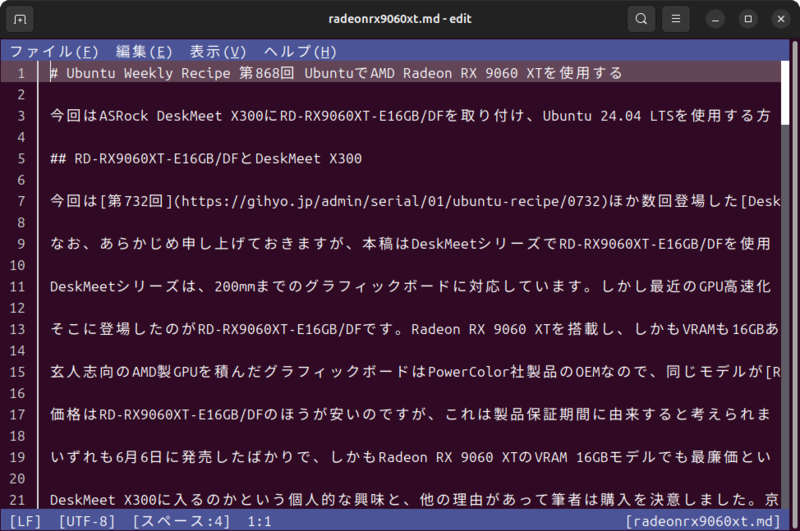
Task: Open the [UTF-8] encoding selector
Action: tap(90, 521)
